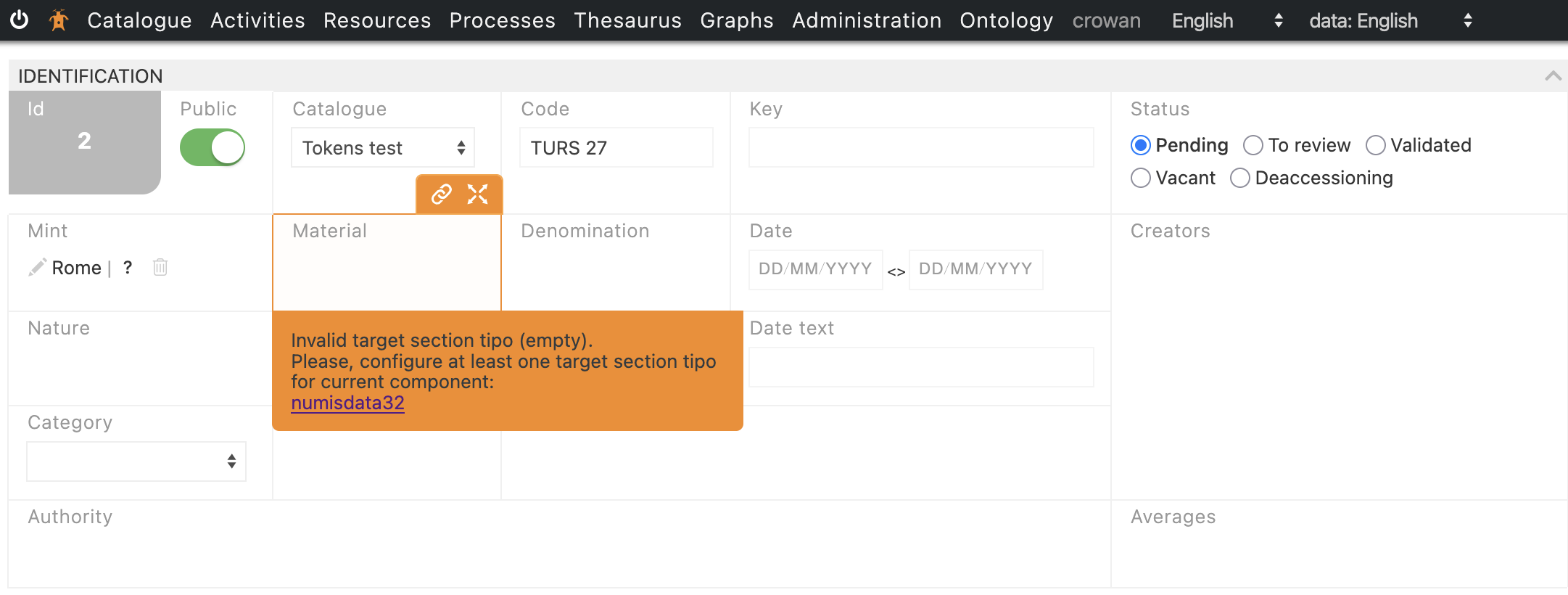
Task: Delete the Rome mint with trash icon
Action: coord(160,267)
